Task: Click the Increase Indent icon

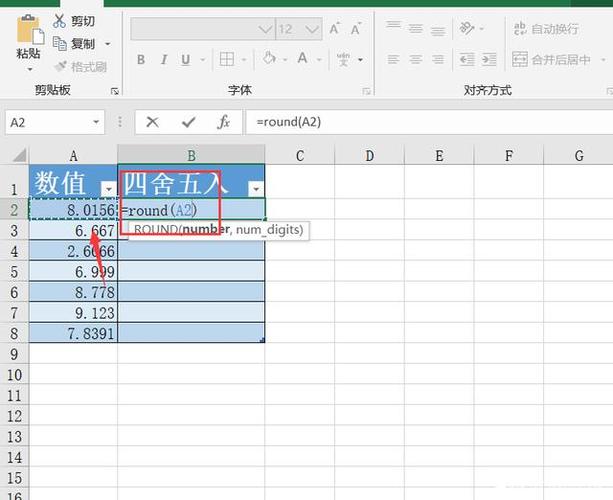Action: pos(489,59)
